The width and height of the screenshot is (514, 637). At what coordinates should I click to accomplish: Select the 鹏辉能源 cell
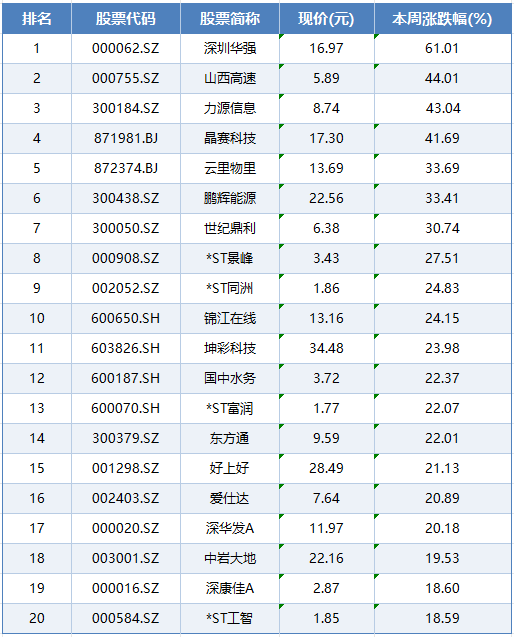click(x=230, y=198)
